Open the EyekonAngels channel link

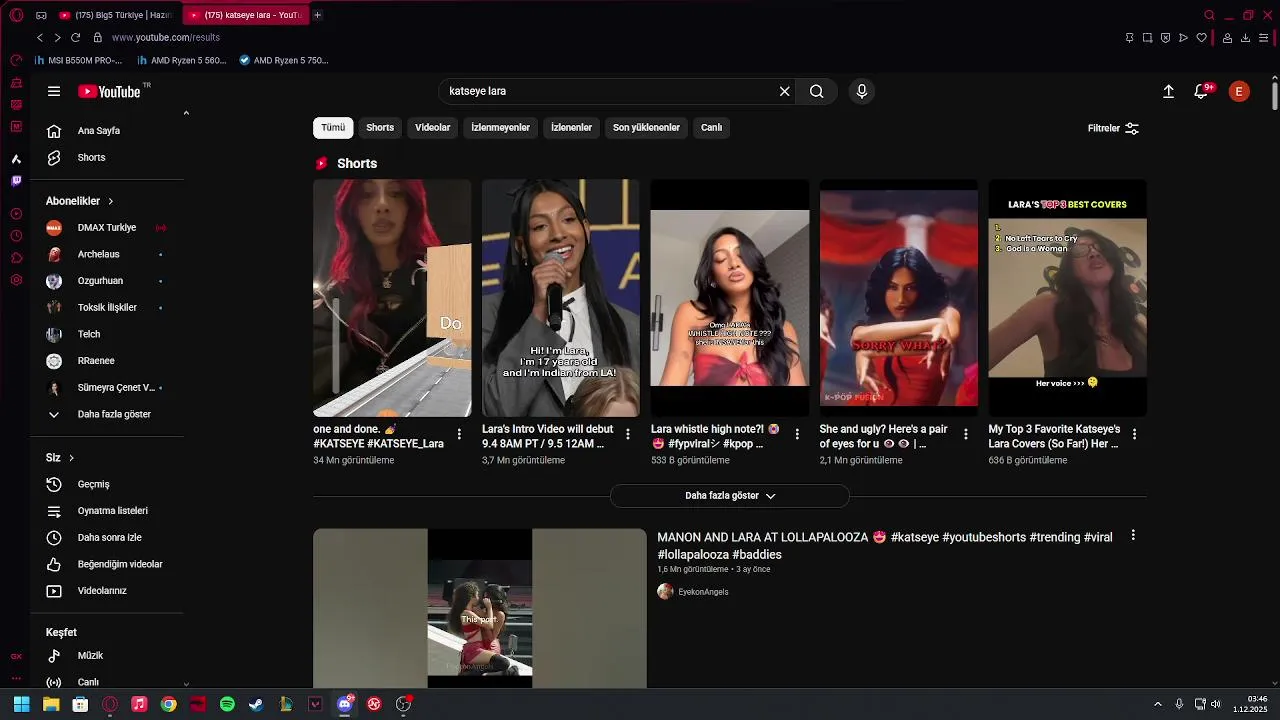pyautogui.click(x=703, y=592)
